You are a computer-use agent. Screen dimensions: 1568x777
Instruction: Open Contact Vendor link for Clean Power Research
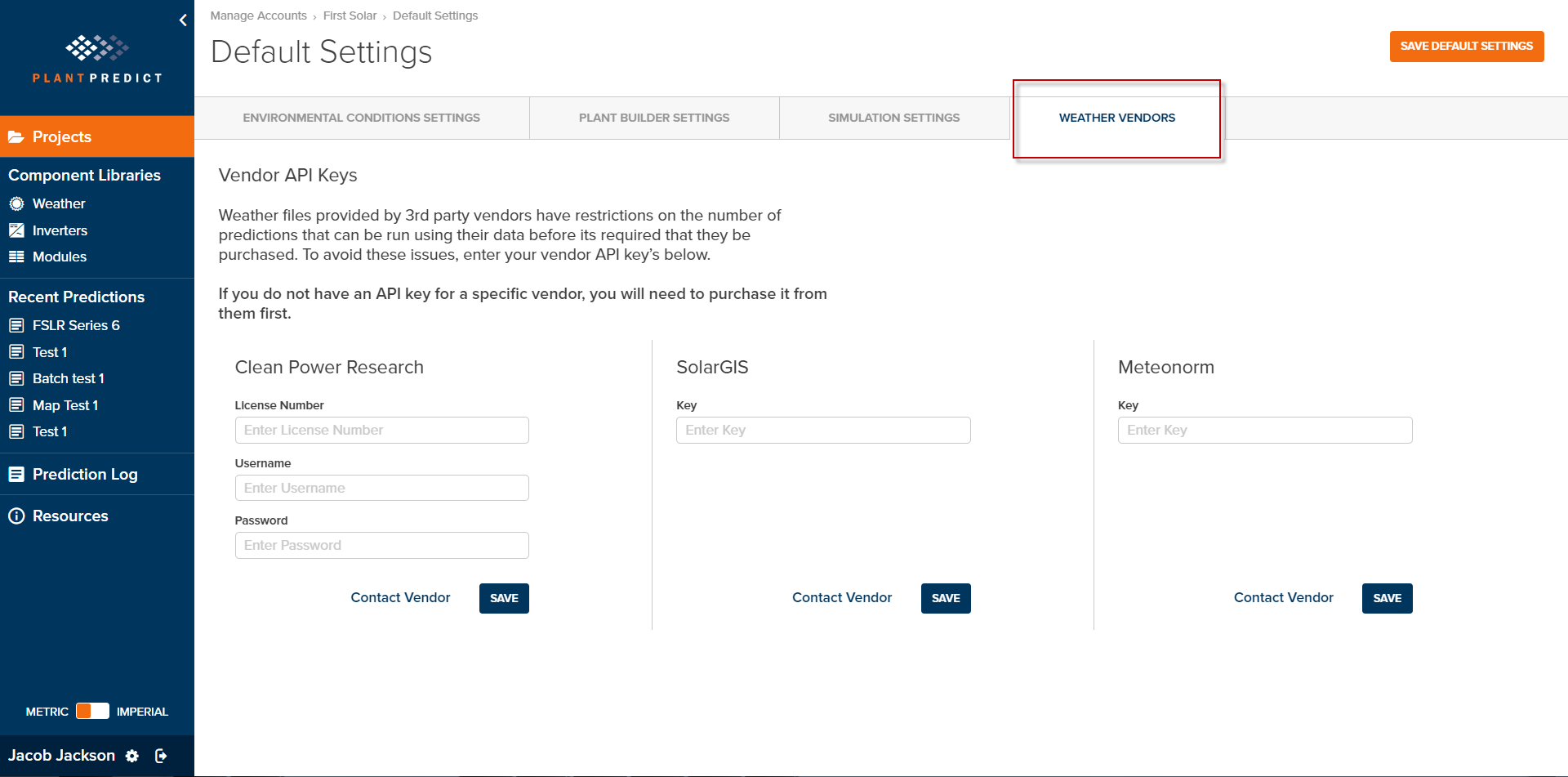[x=400, y=597]
